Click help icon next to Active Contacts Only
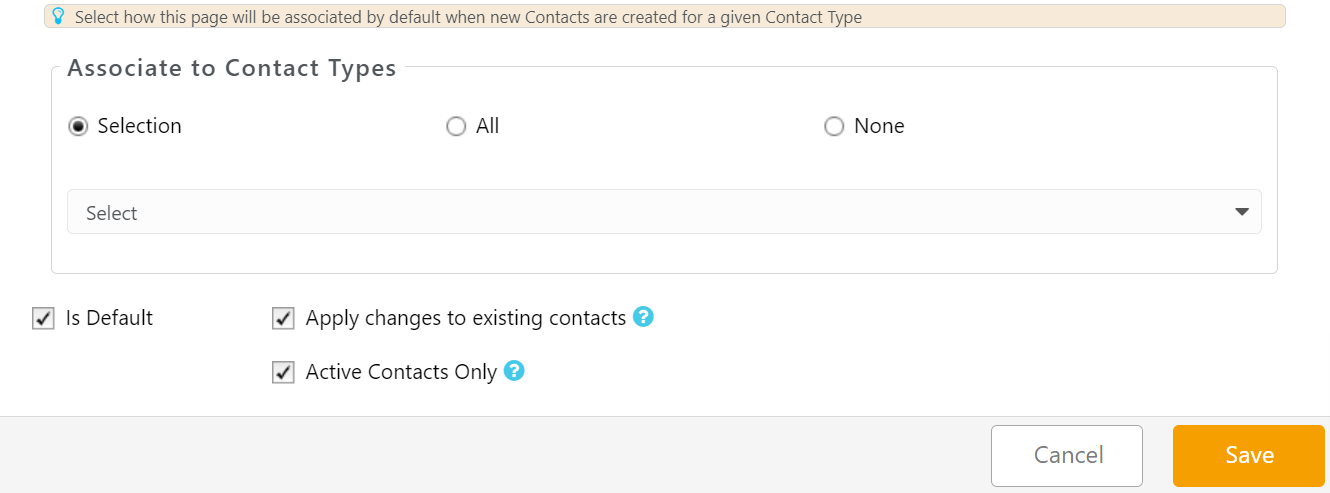This screenshot has height=493, width=1330. tap(514, 371)
